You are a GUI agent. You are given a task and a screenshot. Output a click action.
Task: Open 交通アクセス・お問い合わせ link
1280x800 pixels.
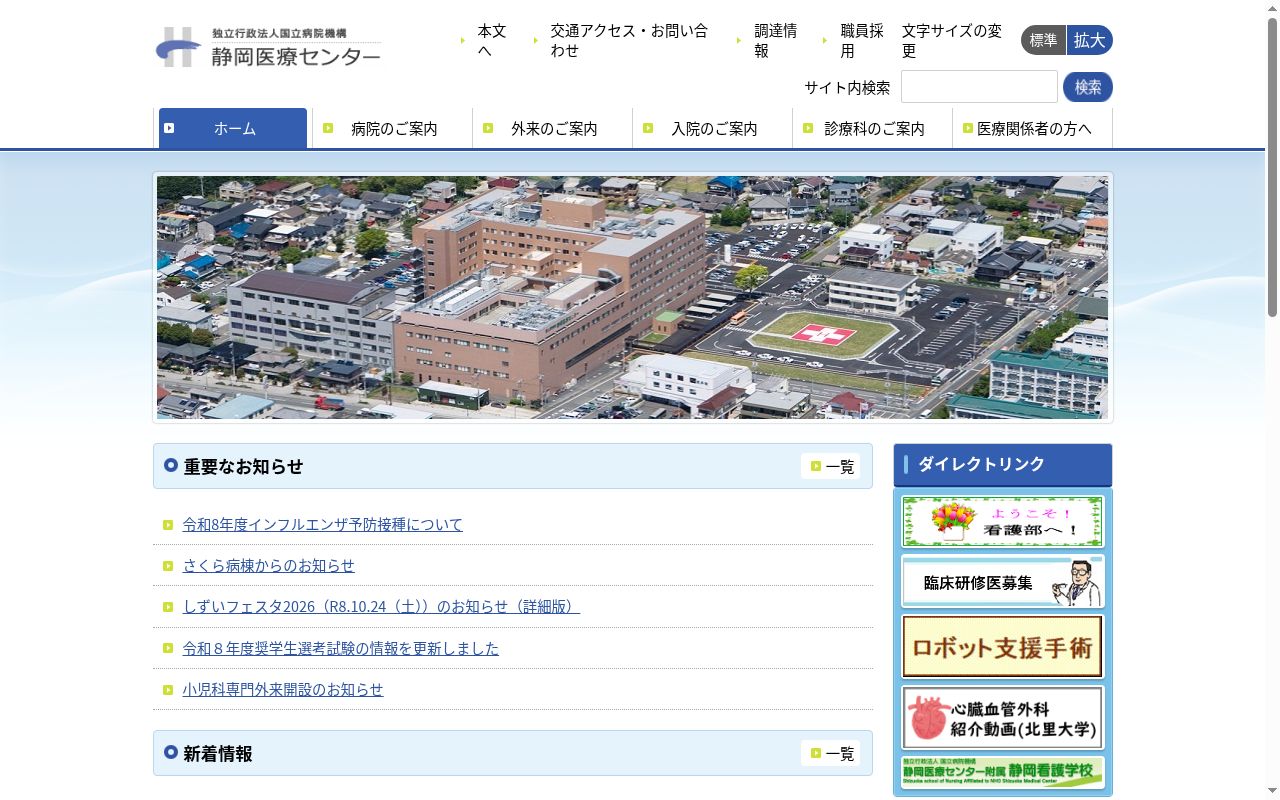click(x=629, y=41)
